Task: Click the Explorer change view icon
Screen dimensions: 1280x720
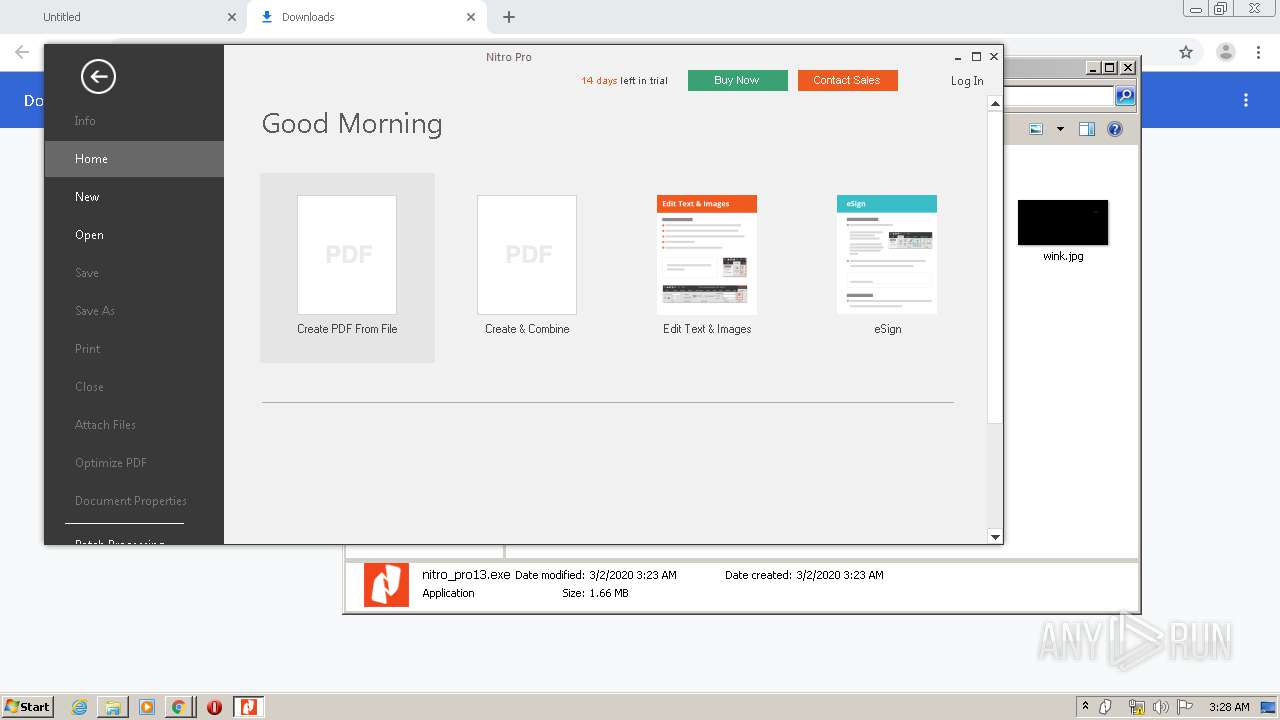Action: 1036,129
